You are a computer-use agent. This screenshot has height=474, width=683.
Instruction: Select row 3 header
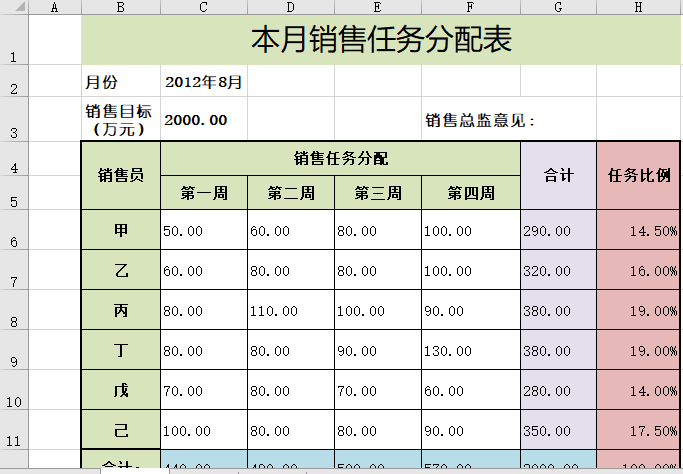point(14,119)
